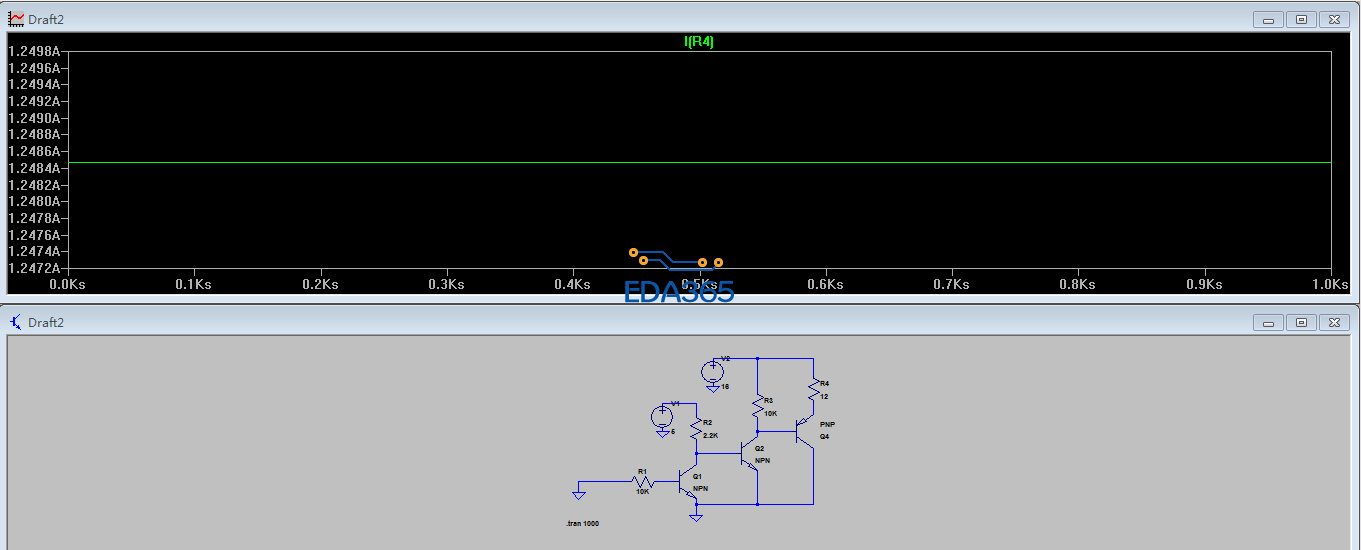Maximize the waveform plot window
This screenshot has width=1361, height=550.
pos(1301,19)
